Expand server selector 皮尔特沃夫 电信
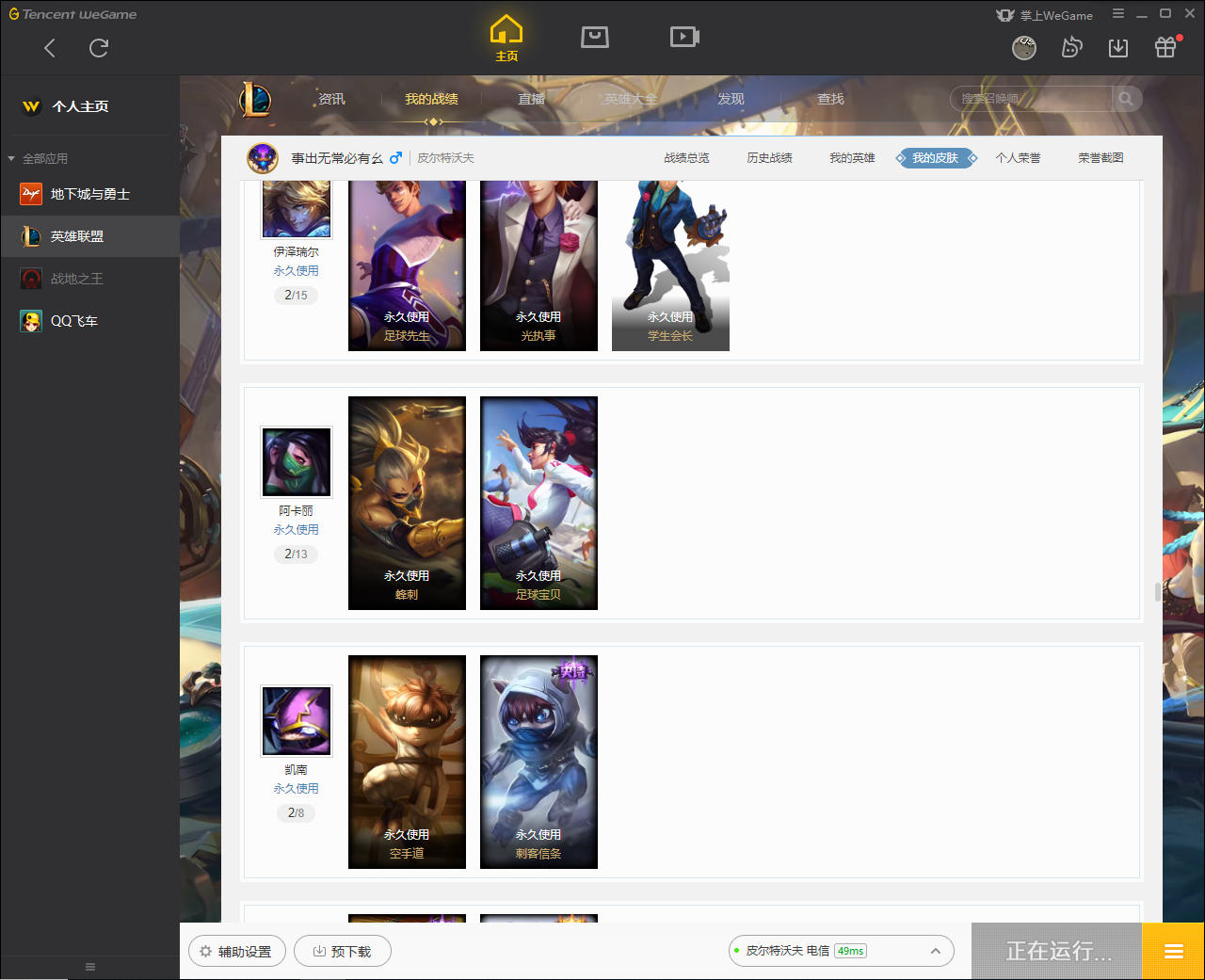 841,951
